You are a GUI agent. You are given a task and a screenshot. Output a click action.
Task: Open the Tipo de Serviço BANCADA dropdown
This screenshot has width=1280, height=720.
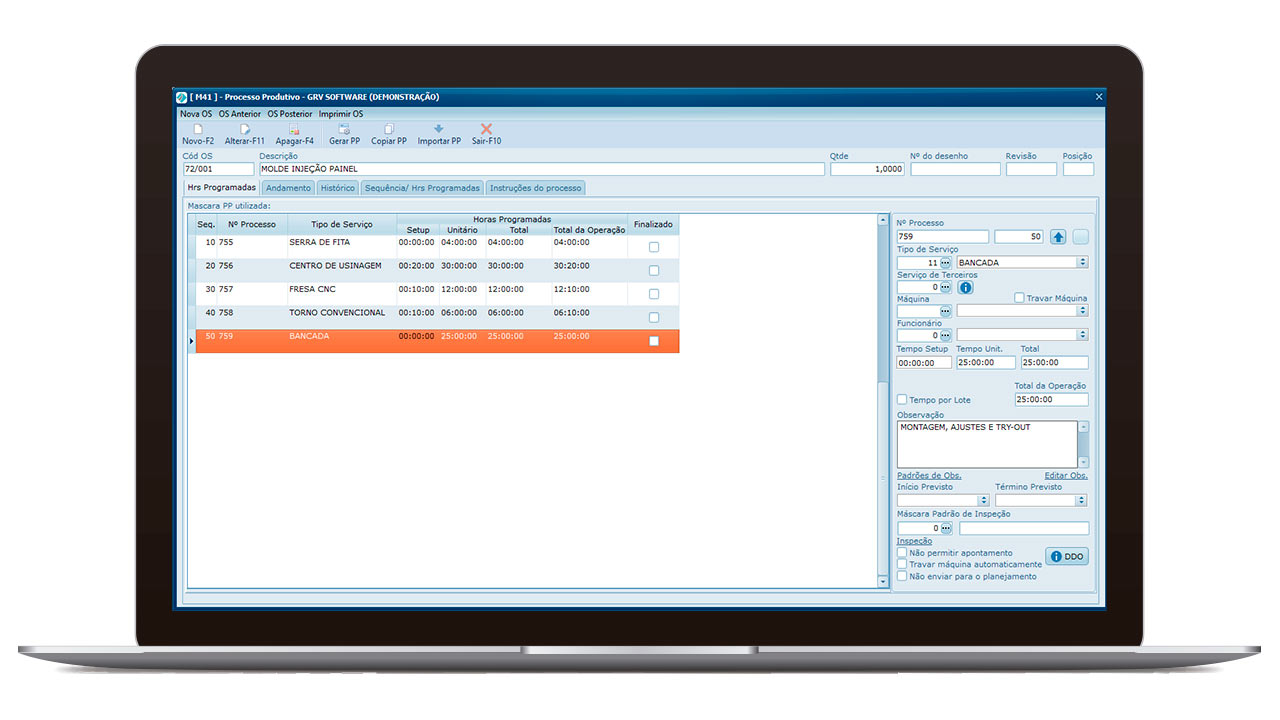[1083, 262]
